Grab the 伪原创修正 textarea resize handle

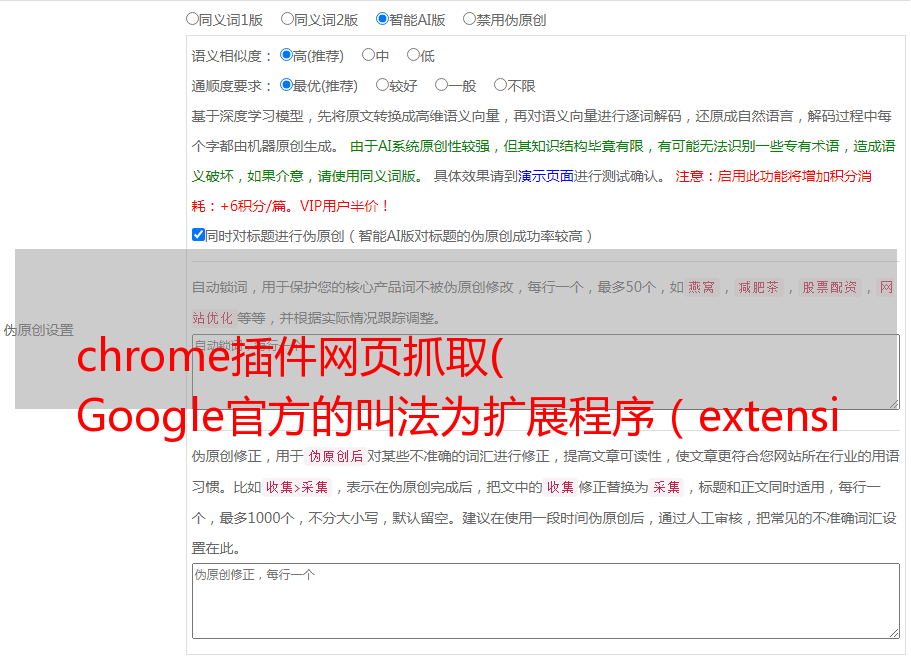click(894, 632)
